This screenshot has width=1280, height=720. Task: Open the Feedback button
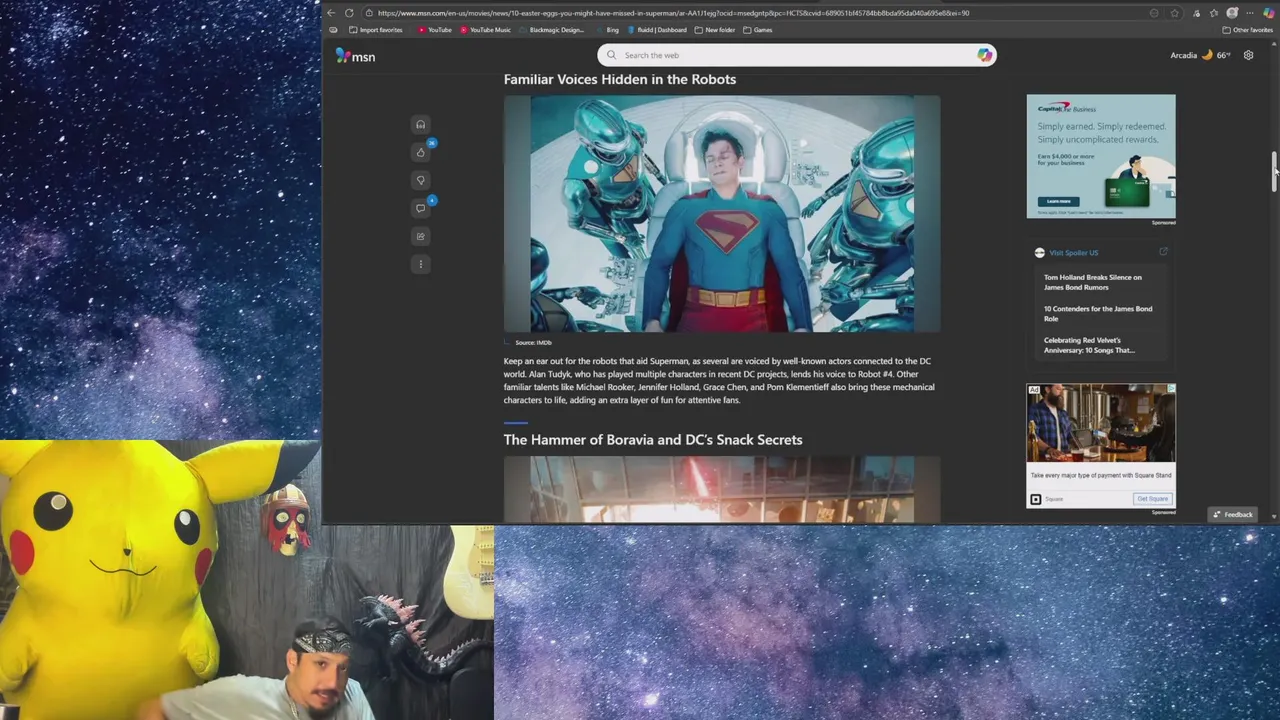coord(1233,515)
